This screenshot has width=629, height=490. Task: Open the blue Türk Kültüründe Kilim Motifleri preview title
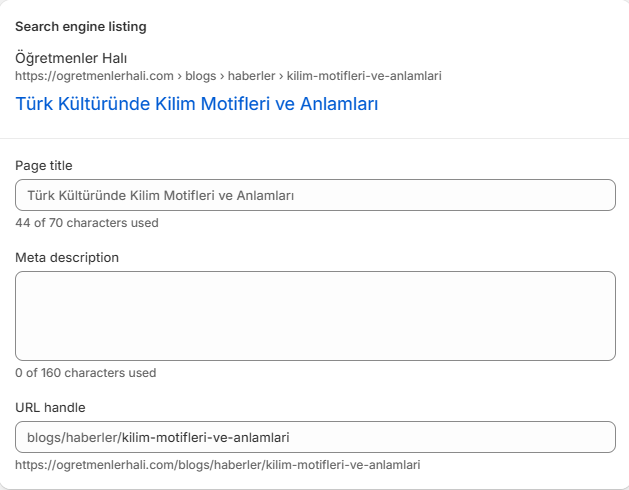coord(196,103)
